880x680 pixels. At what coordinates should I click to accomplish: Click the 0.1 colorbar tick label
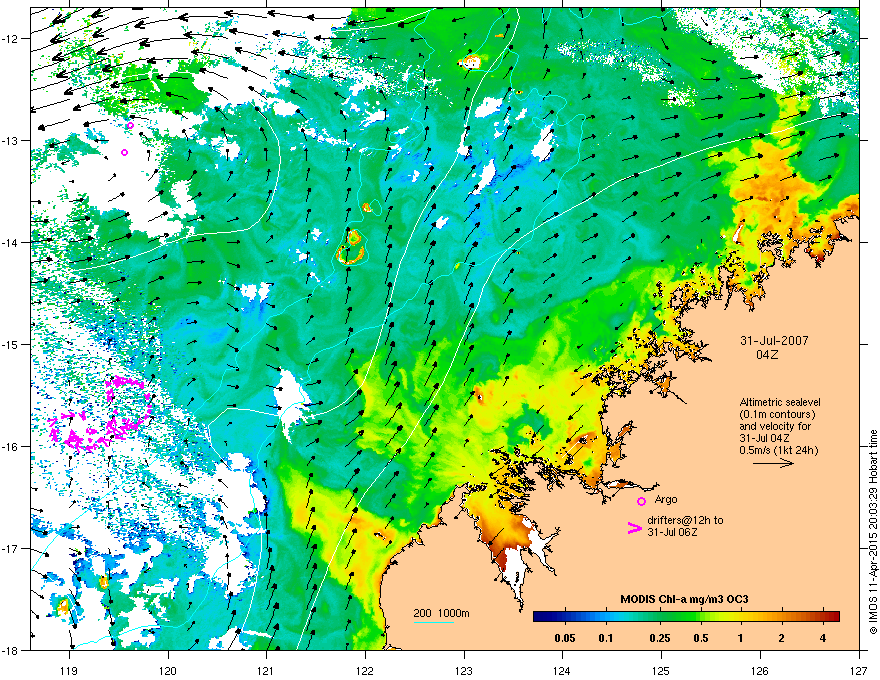pyautogui.click(x=606, y=638)
